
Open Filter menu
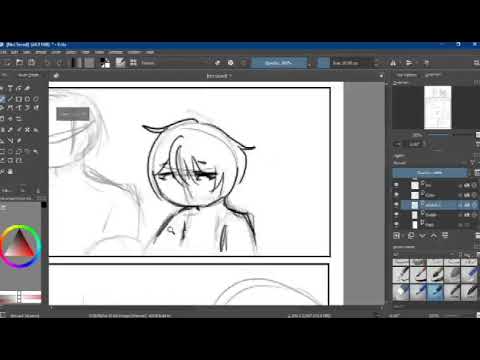(x=86, y=52)
